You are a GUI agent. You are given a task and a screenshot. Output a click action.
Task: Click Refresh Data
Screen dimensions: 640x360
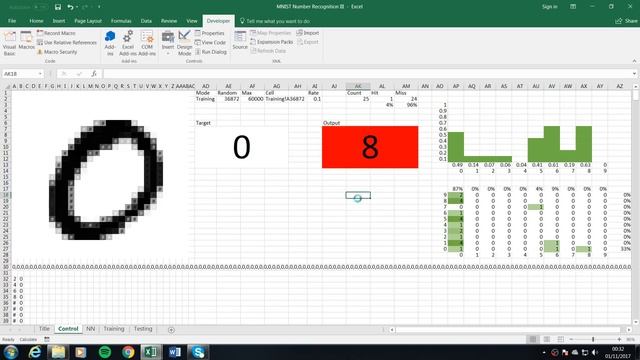(x=268, y=51)
